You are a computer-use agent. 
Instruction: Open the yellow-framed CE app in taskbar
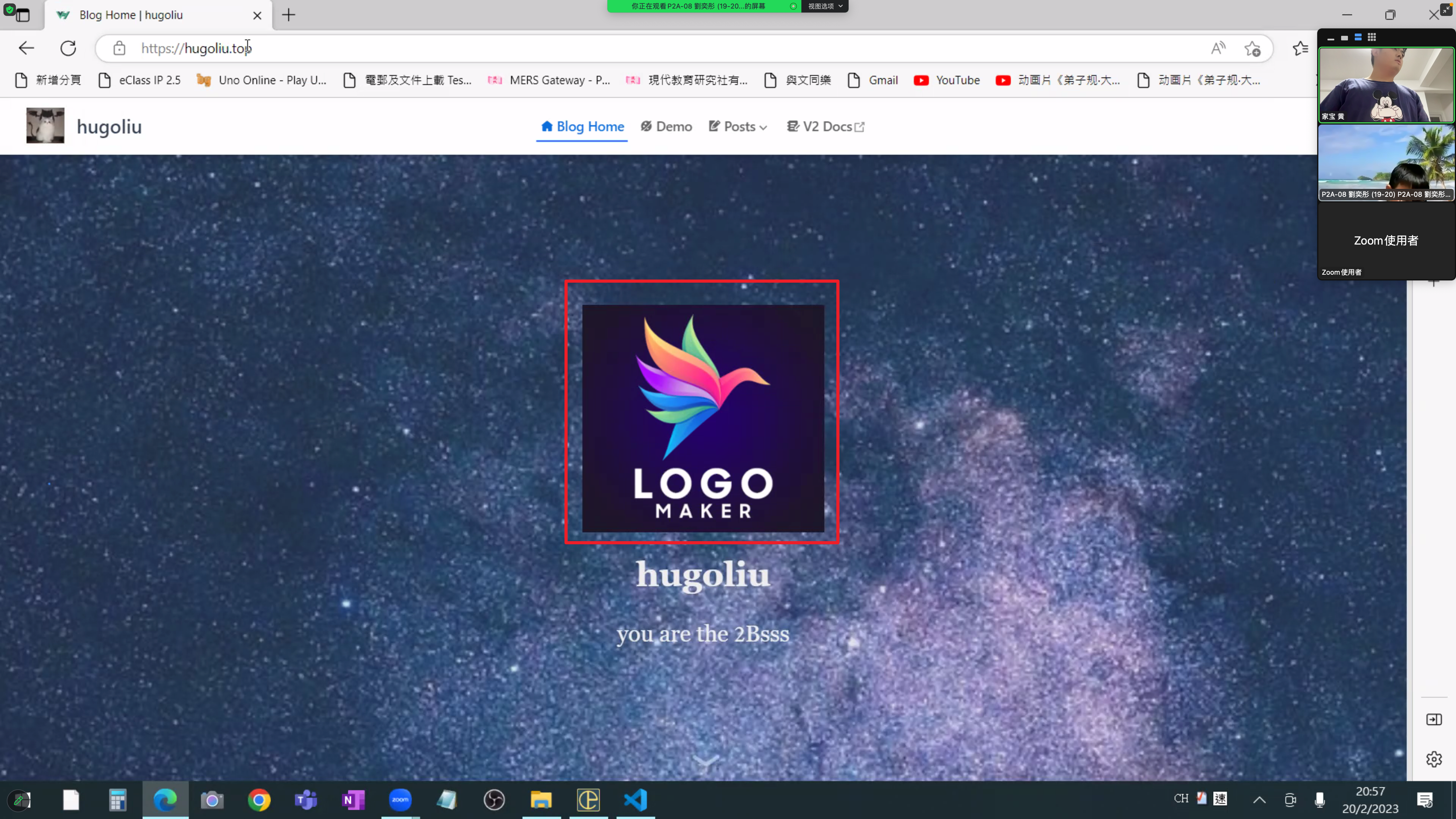pyautogui.click(x=588, y=800)
